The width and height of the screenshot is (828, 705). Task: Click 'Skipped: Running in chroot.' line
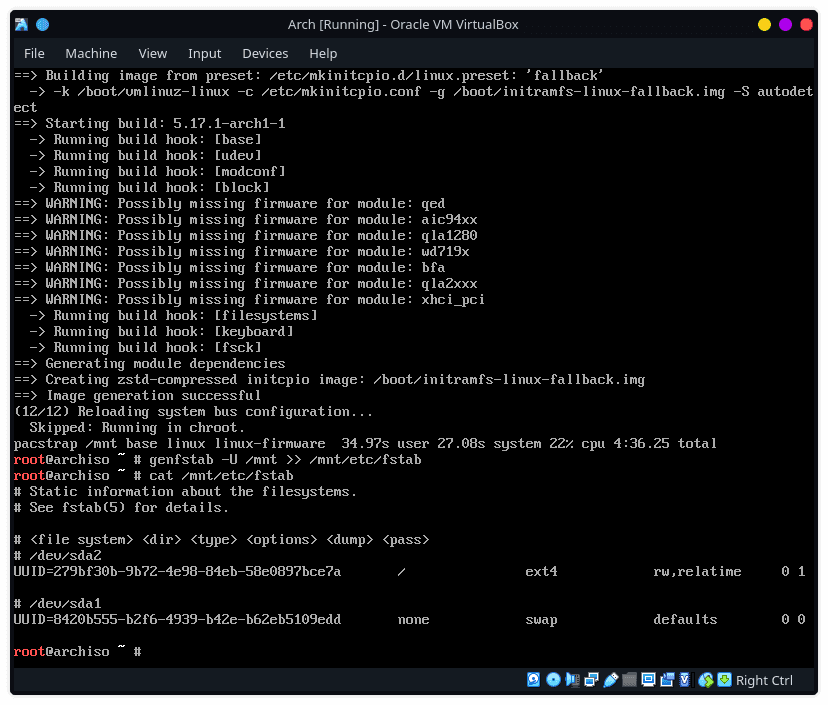pyautogui.click(x=137, y=427)
